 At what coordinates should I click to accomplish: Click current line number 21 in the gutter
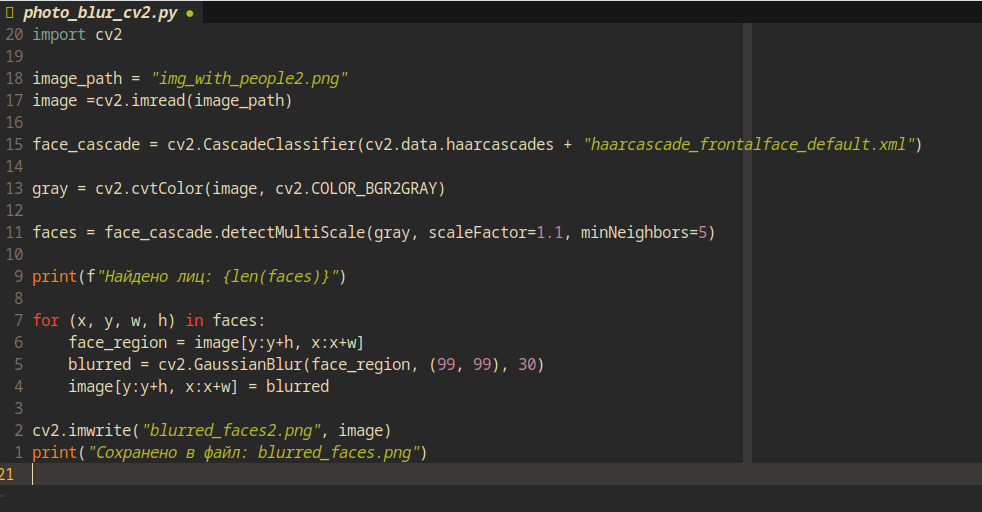pos(8,474)
